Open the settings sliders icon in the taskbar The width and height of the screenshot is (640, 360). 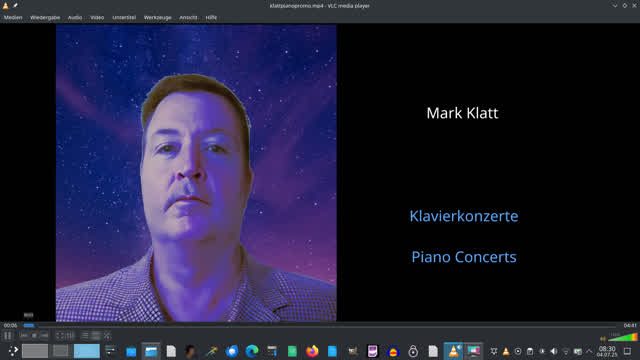click(110, 351)
